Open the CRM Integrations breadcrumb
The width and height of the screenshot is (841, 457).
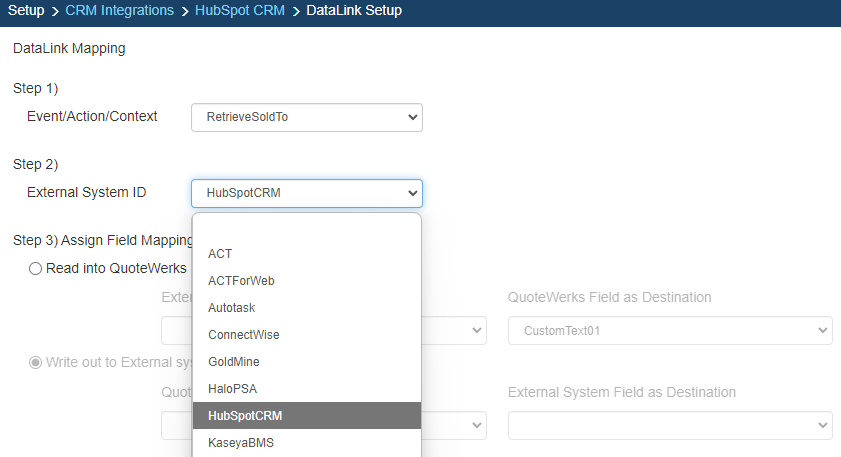click(119, 11)
